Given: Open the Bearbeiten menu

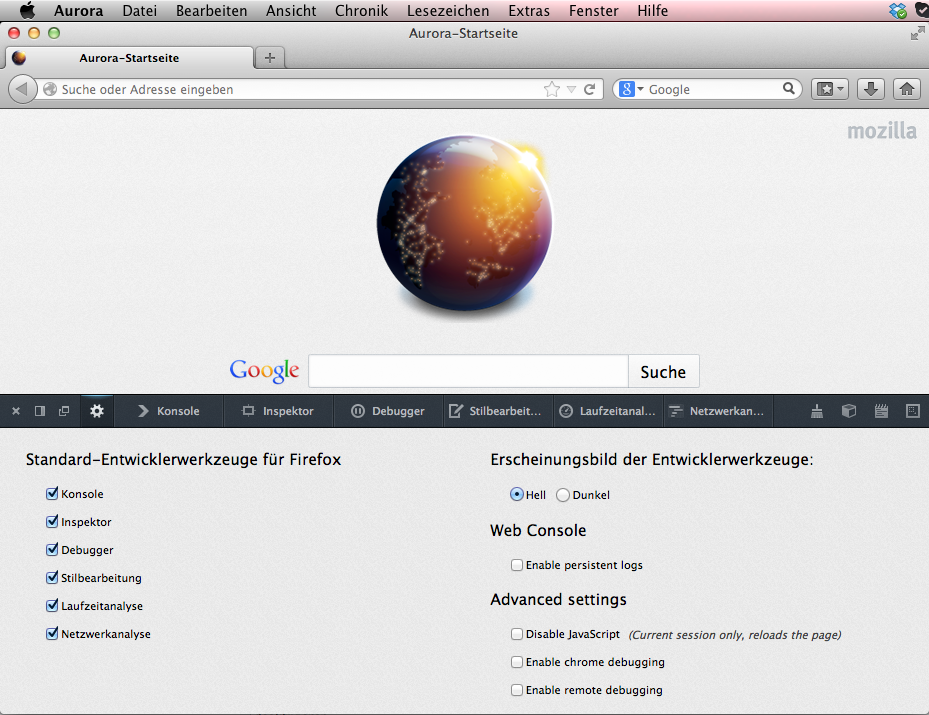Looking at the screenshot, I should [x=212, y=11].
